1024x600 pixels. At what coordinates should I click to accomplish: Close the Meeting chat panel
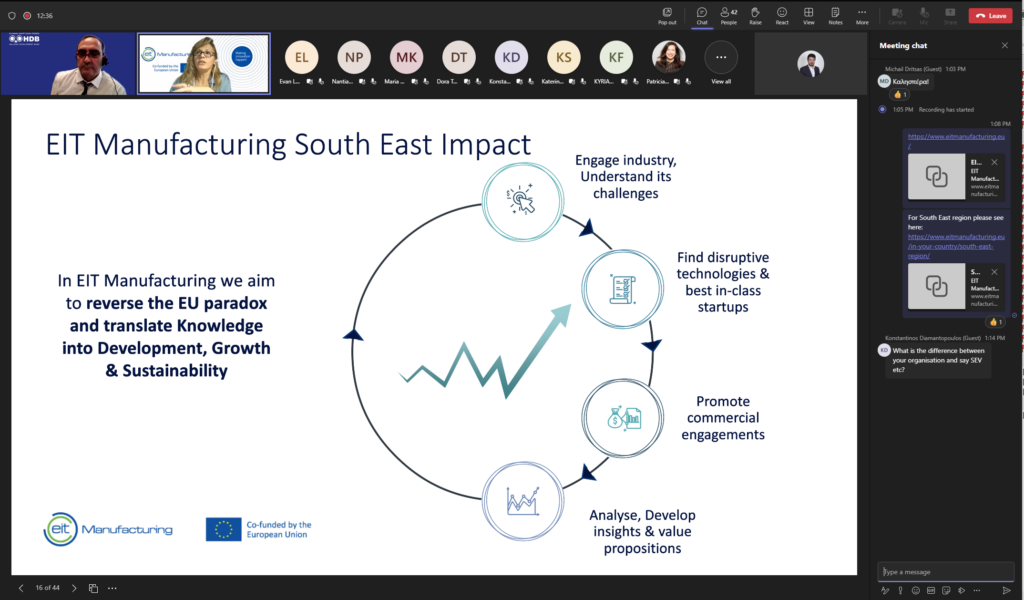(1004, 45)
